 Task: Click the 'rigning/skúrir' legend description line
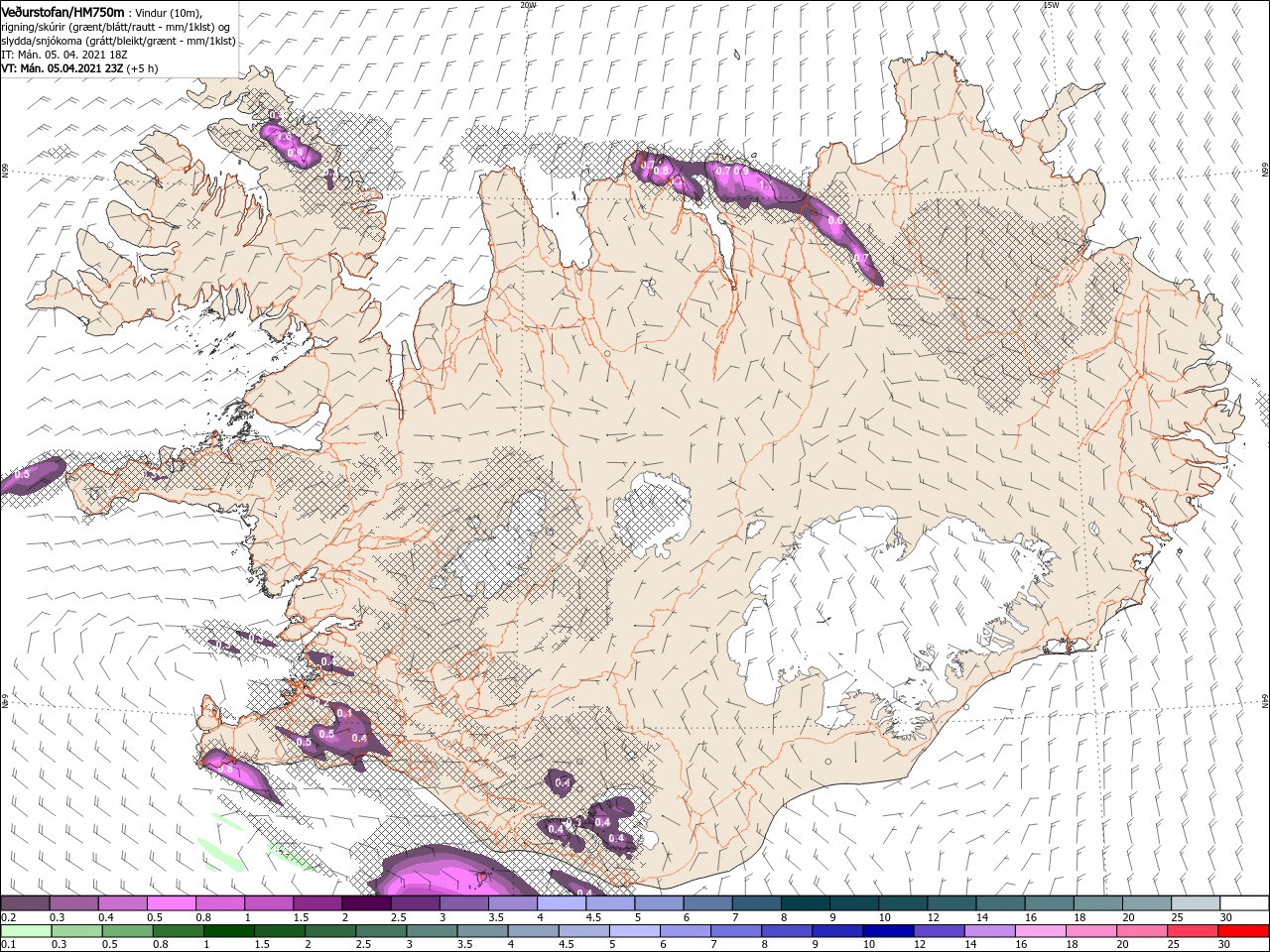[116, 27]
